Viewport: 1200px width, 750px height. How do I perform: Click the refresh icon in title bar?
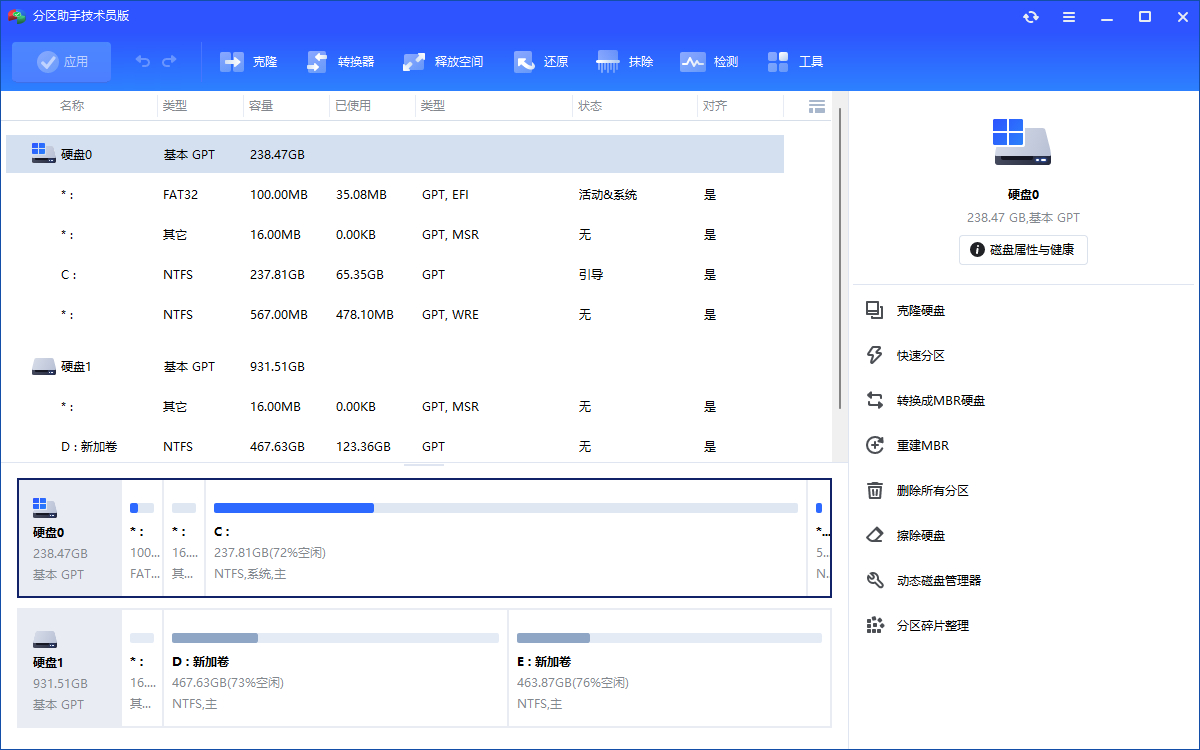1031,16
